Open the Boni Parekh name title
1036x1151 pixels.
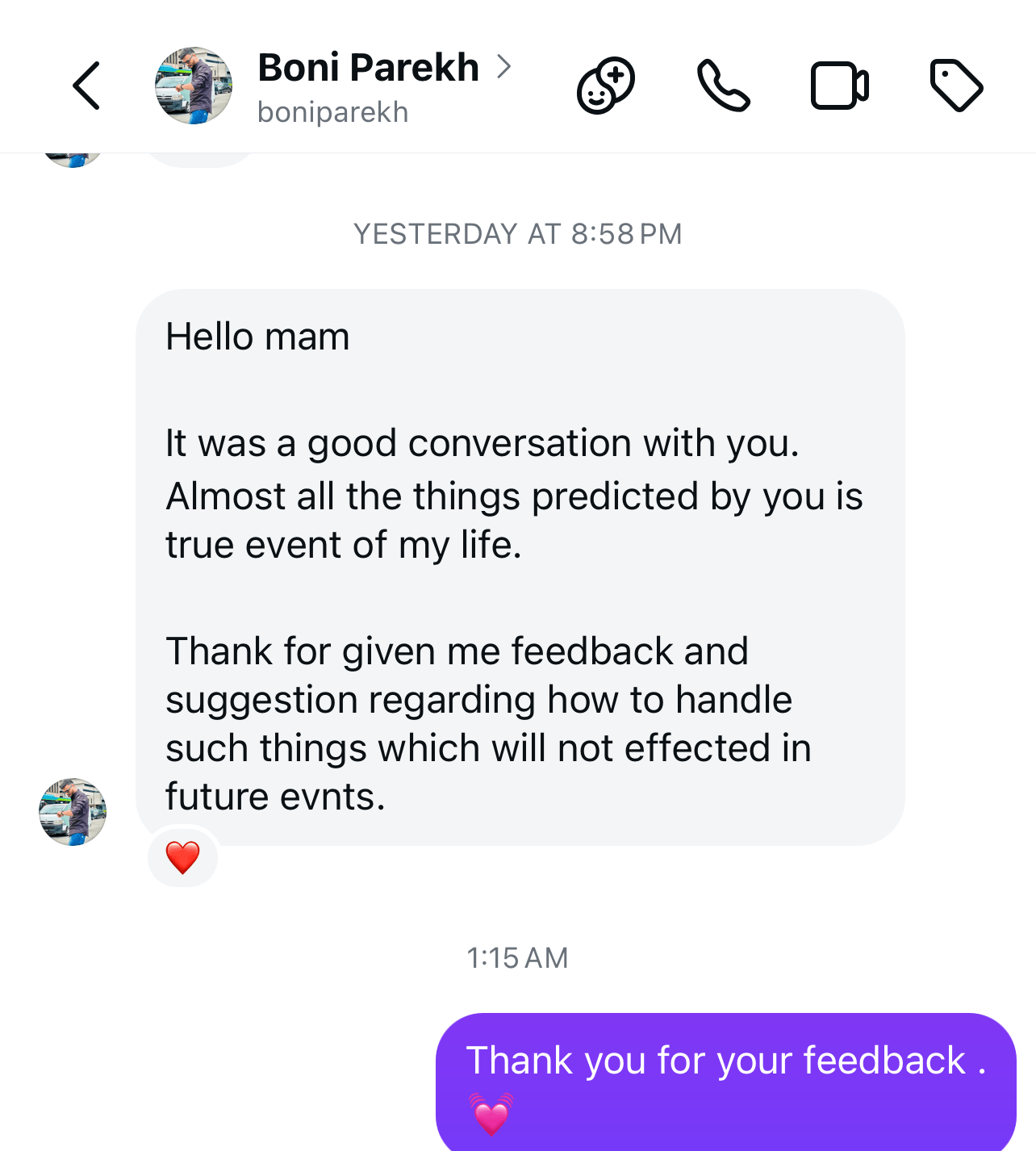coord(368,68)
